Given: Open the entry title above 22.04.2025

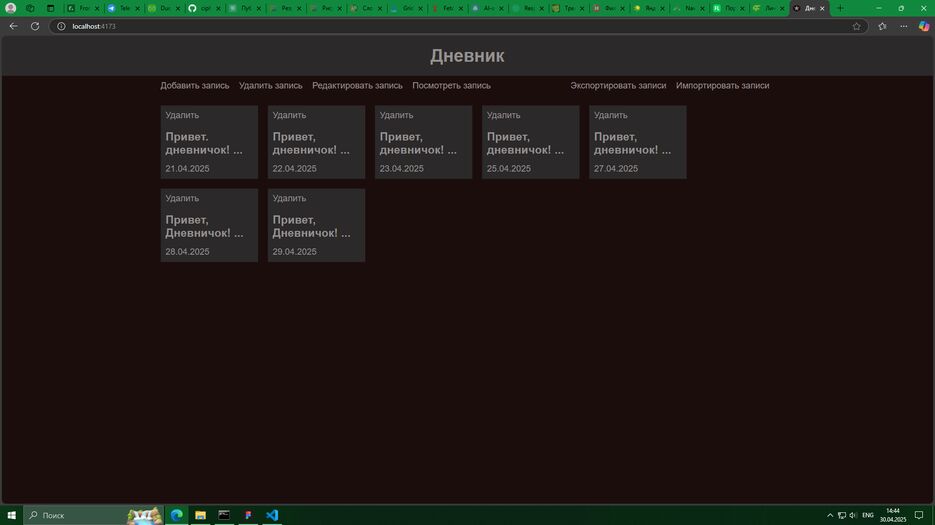Looking at the screenshot, I should [x=311, y=143].
